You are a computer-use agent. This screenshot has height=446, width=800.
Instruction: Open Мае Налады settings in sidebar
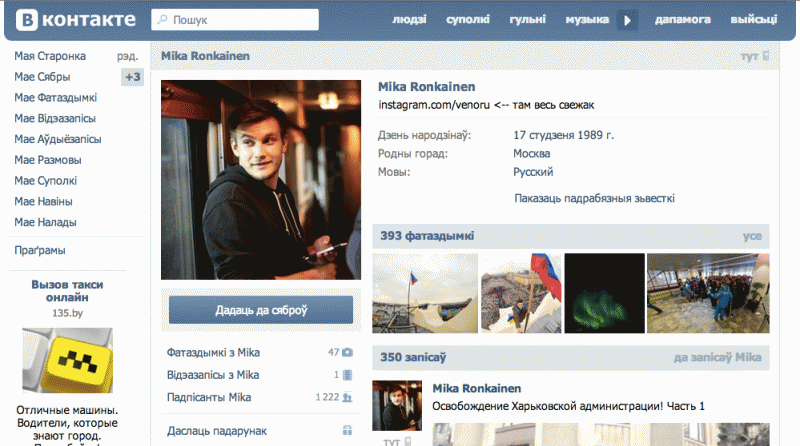click(45, 222)
